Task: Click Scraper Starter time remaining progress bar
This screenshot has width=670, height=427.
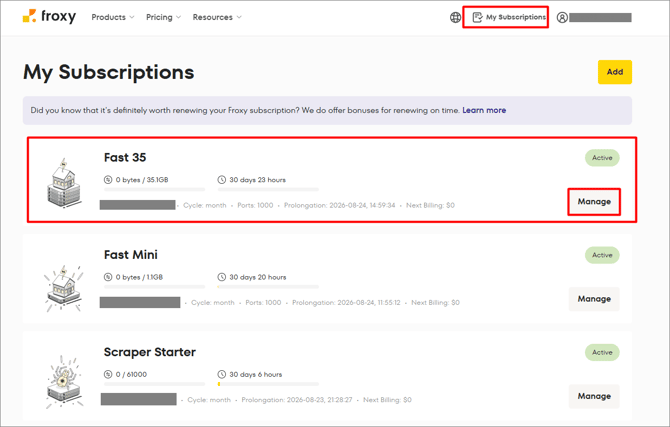Action: (x=268, y=384)
